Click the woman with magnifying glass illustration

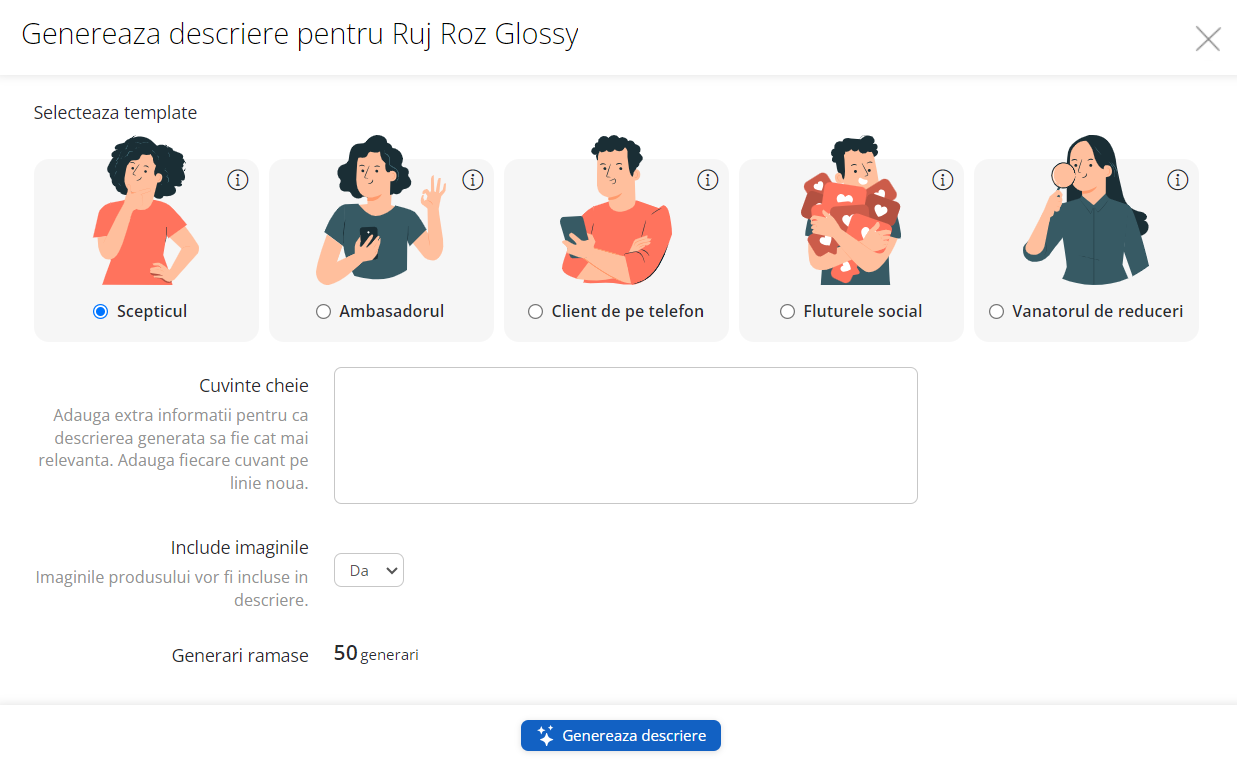click(1084, 212)
